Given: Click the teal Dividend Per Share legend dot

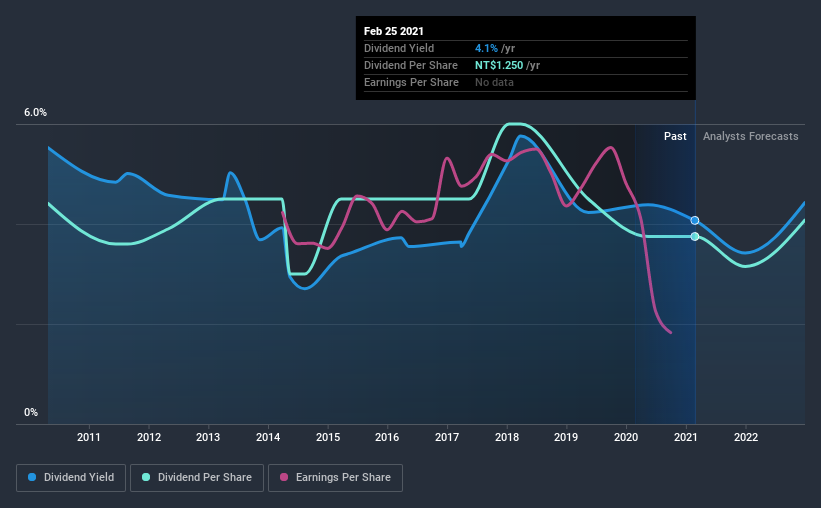Looking at the screenshot, I should (x=146, y=477).
